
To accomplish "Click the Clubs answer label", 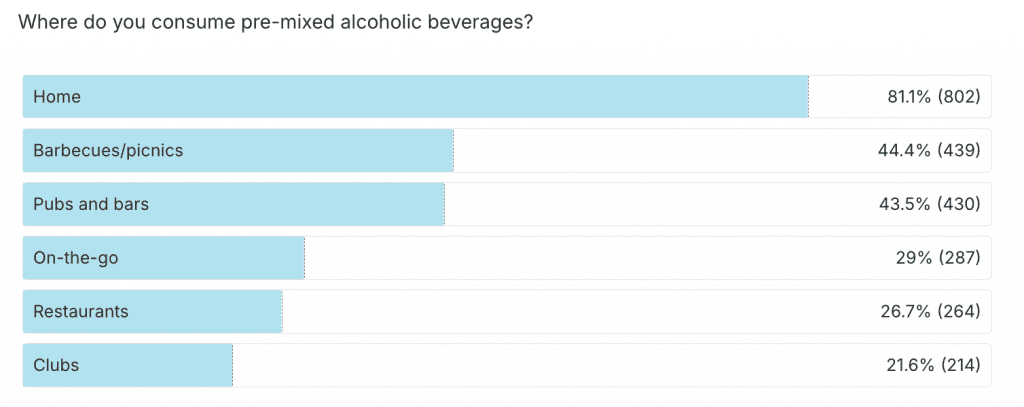I will tap(56, 365).
